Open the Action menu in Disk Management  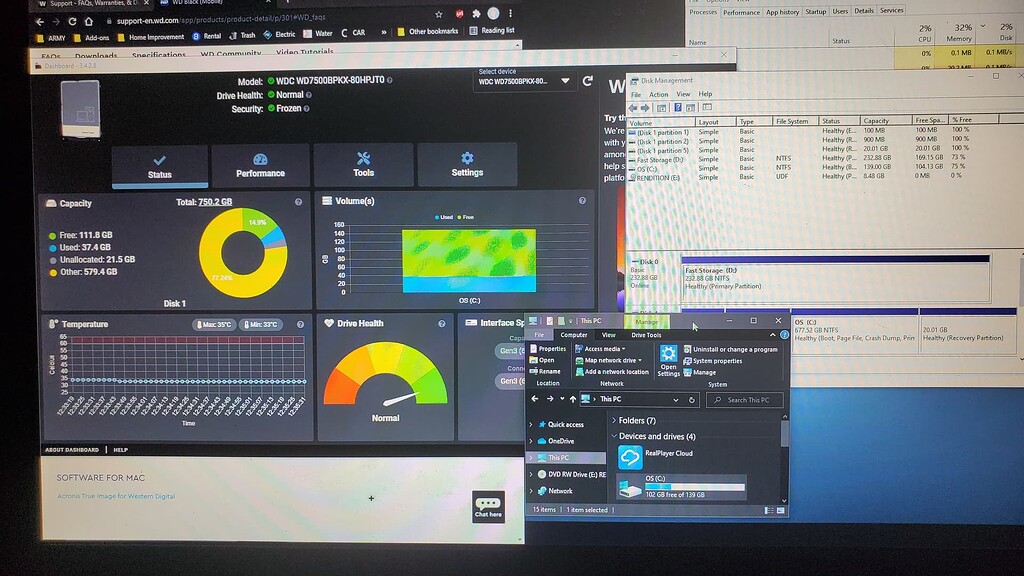tap(658, 95)
